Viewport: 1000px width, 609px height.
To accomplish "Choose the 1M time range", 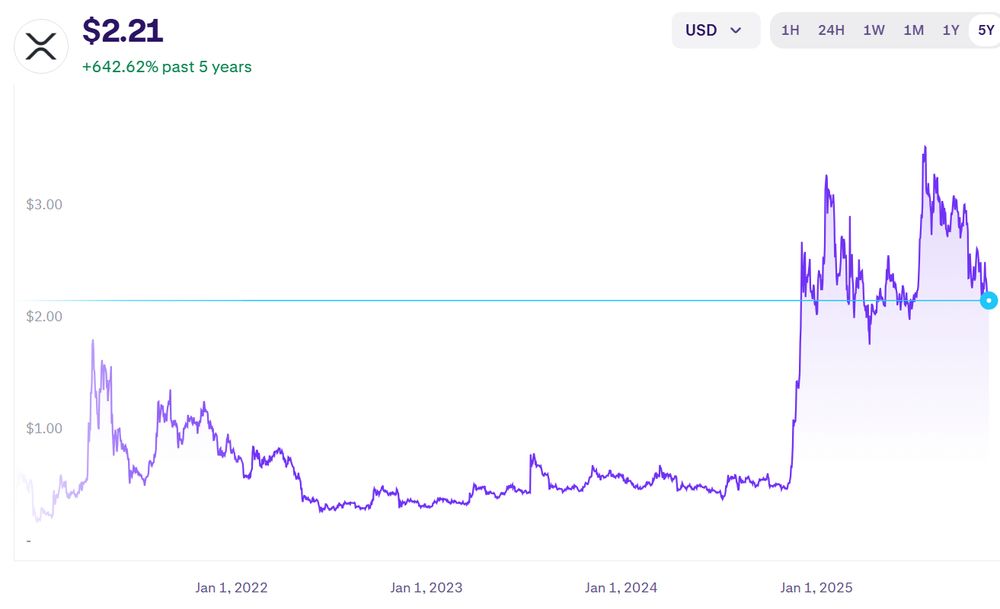I will [x=913, y=30].
